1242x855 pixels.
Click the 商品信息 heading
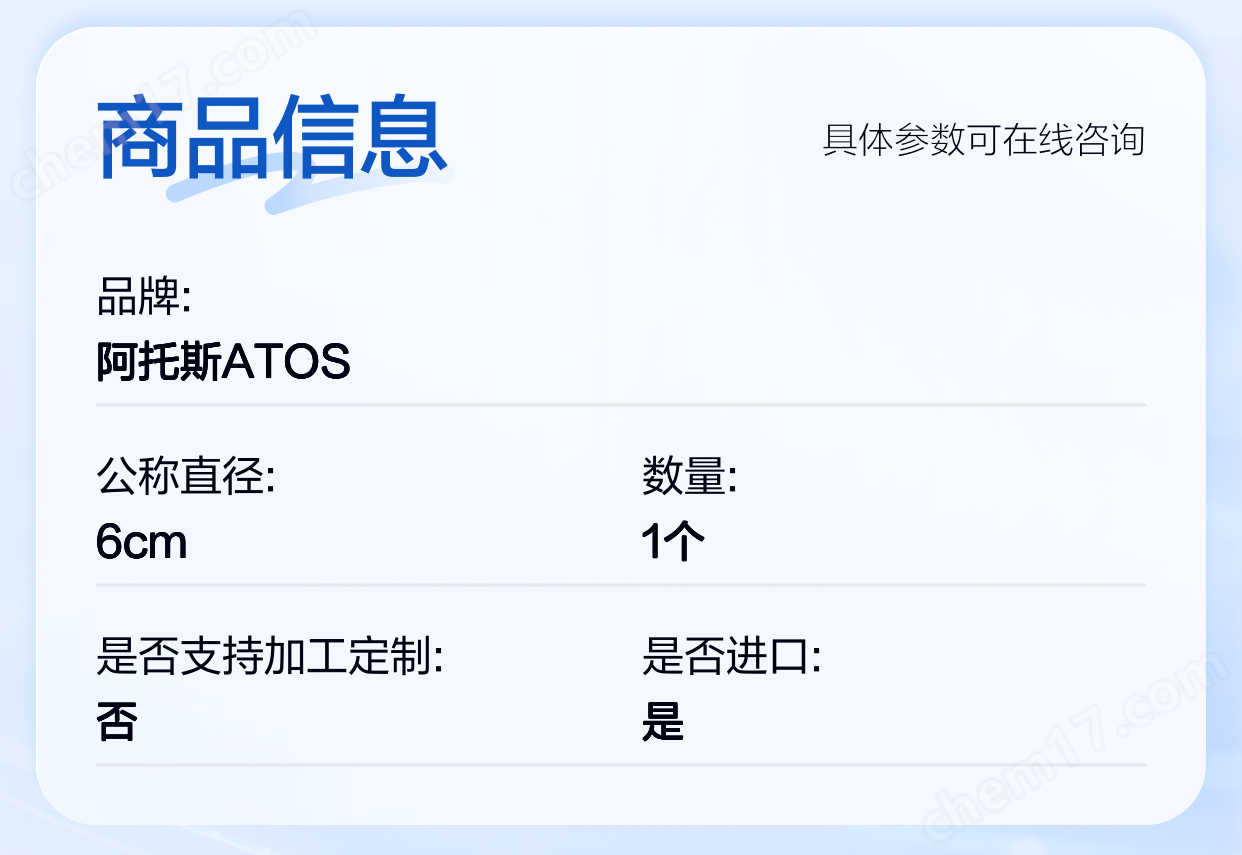(272, 138)
